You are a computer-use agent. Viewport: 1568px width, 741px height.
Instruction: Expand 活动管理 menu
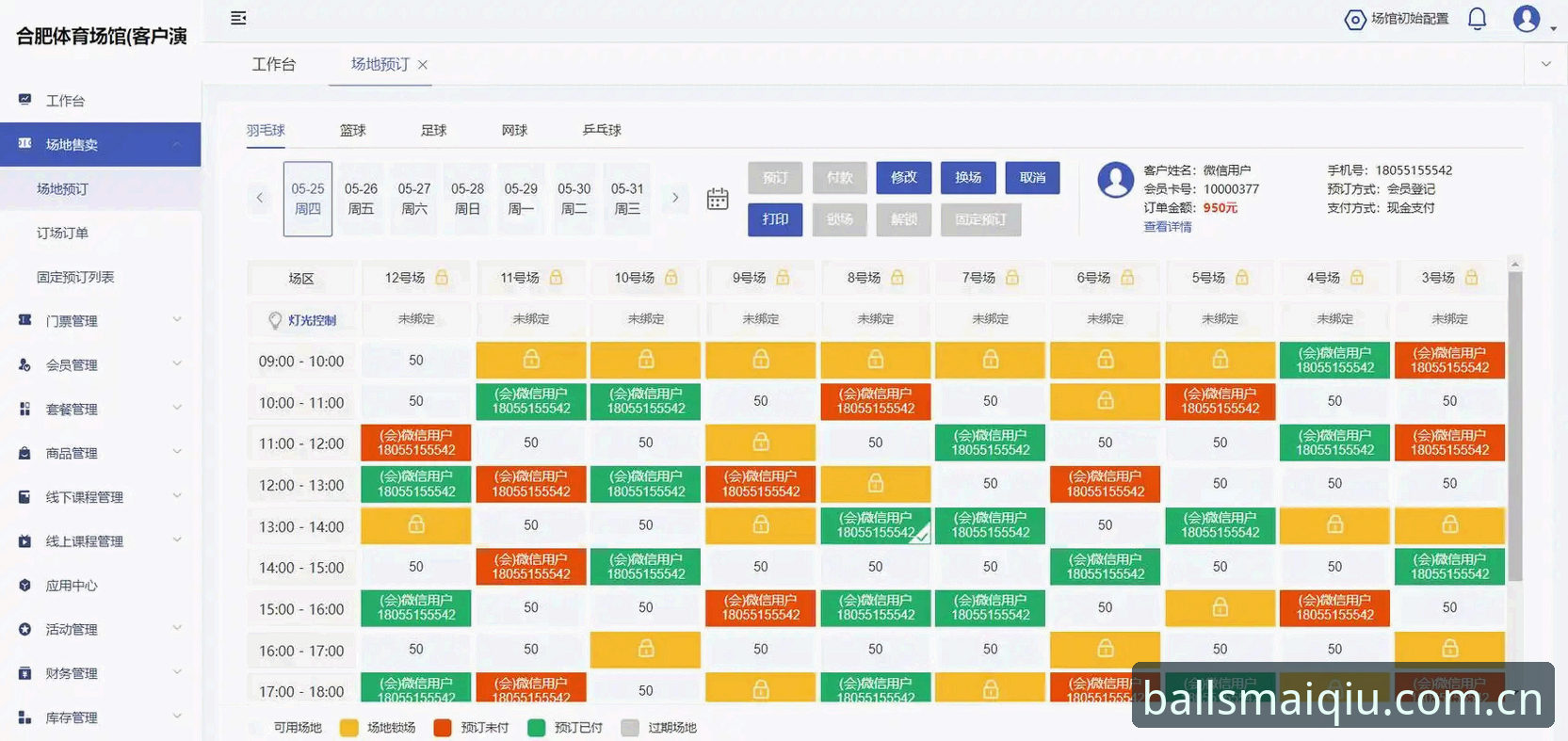[x=100, y=629]
